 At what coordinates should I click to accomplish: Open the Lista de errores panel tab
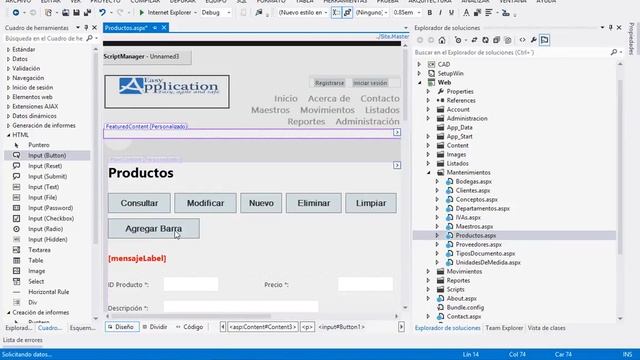coord(22,340)
